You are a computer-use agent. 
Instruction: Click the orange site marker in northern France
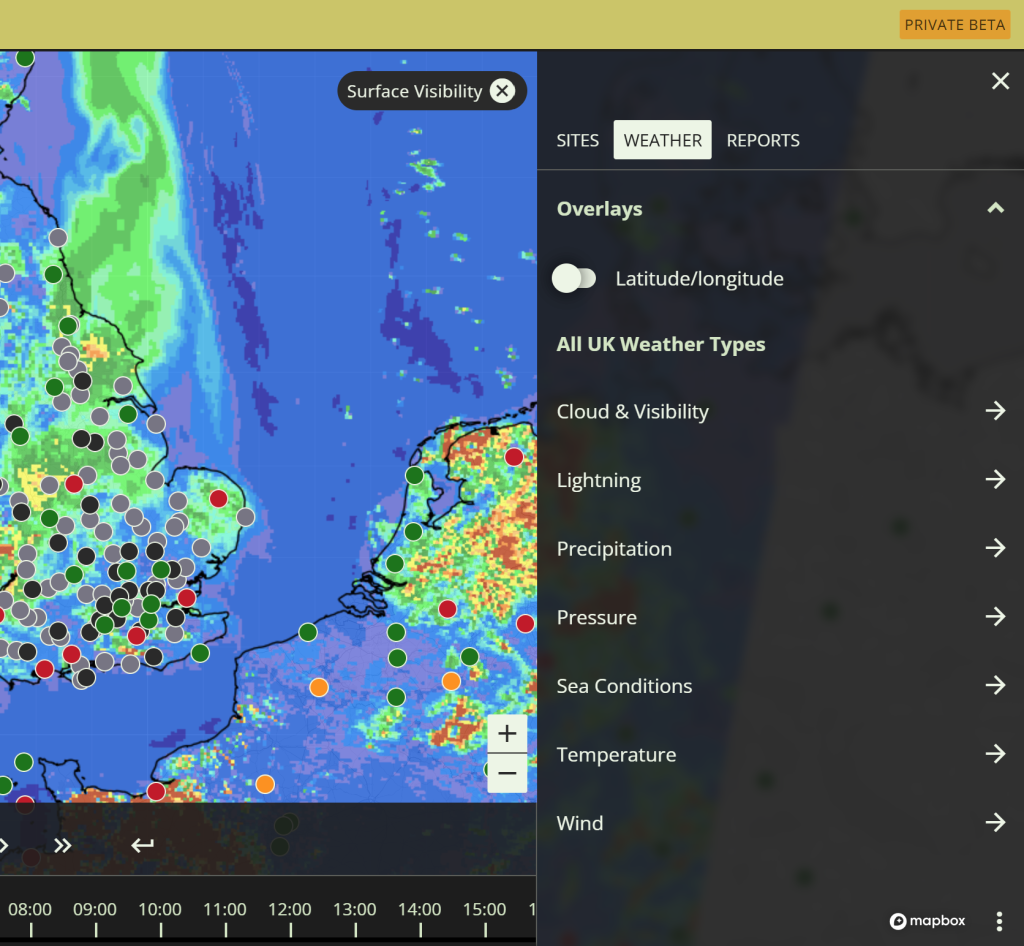[265, 784]
